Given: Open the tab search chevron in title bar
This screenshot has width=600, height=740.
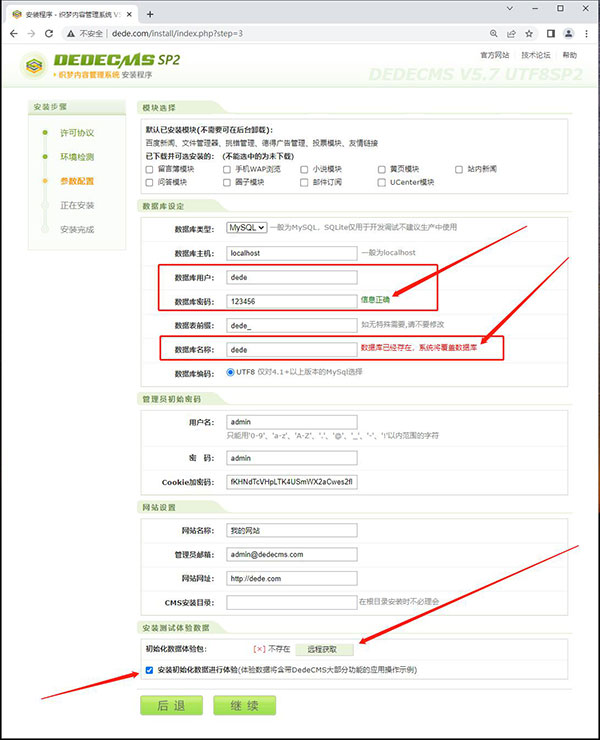Looking at the screenshot, I should (510, 8).
